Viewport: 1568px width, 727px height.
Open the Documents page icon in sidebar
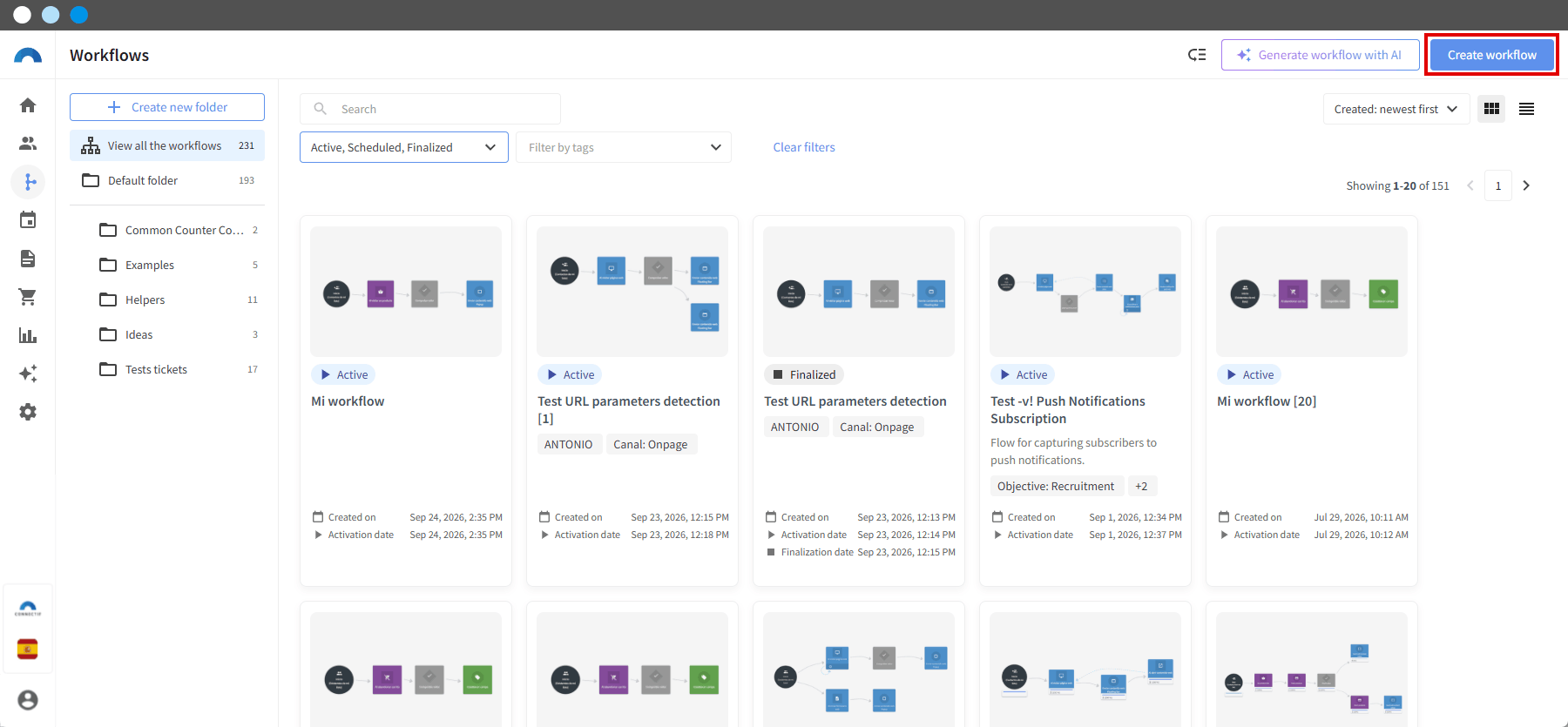[28, 259]
